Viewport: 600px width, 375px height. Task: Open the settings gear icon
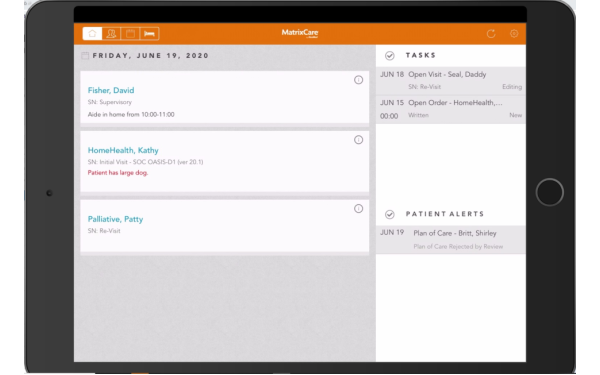[514, 34]
